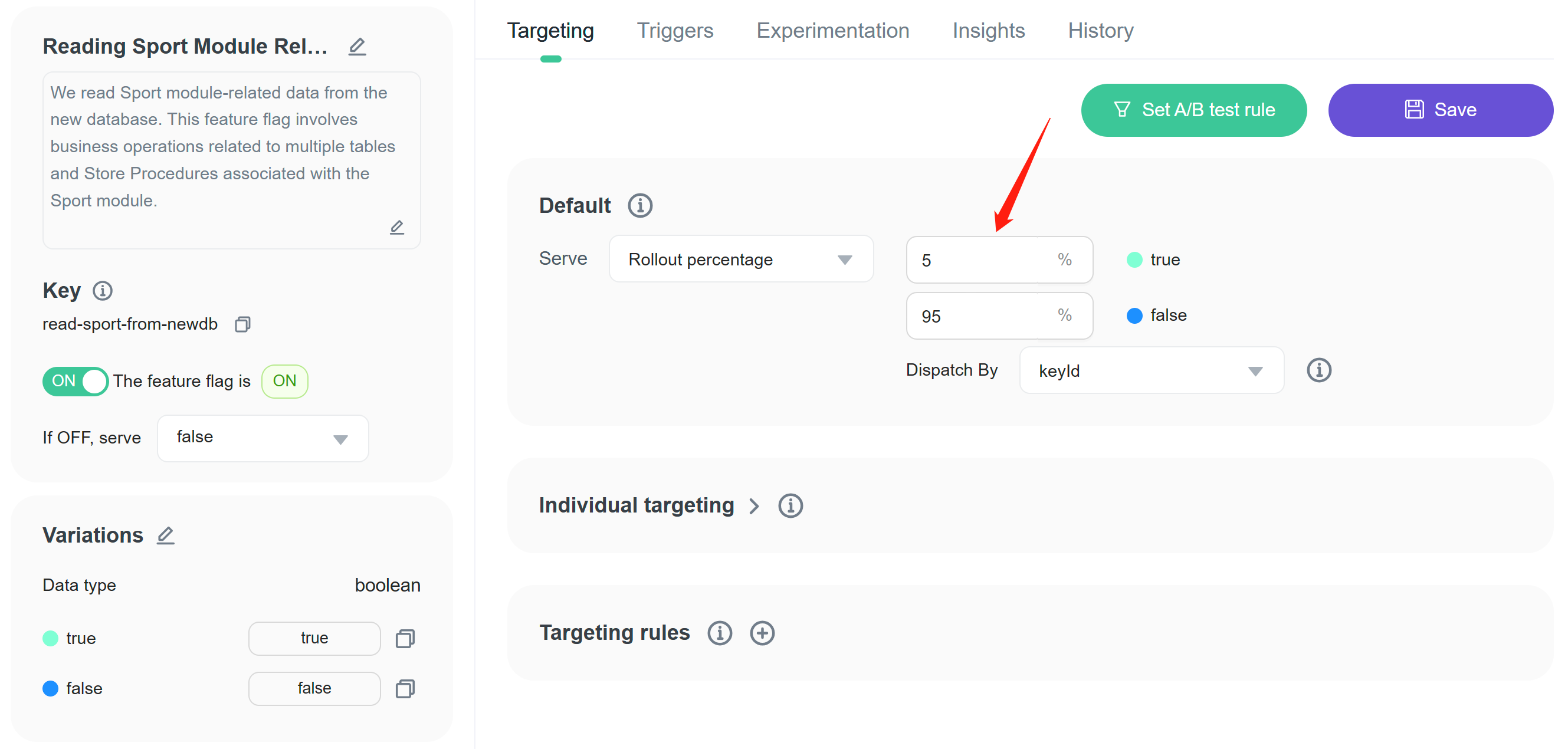The width and height of the screenshot is (1568, 749).
Task: Show Dispatch By info icon
Action: point(1319,370)
